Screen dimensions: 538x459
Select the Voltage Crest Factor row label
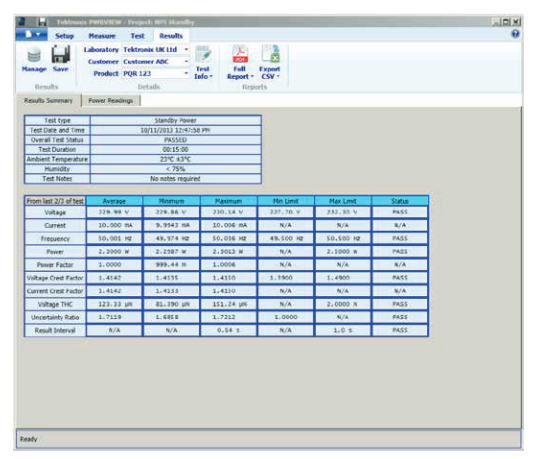[x=55, y=278]
